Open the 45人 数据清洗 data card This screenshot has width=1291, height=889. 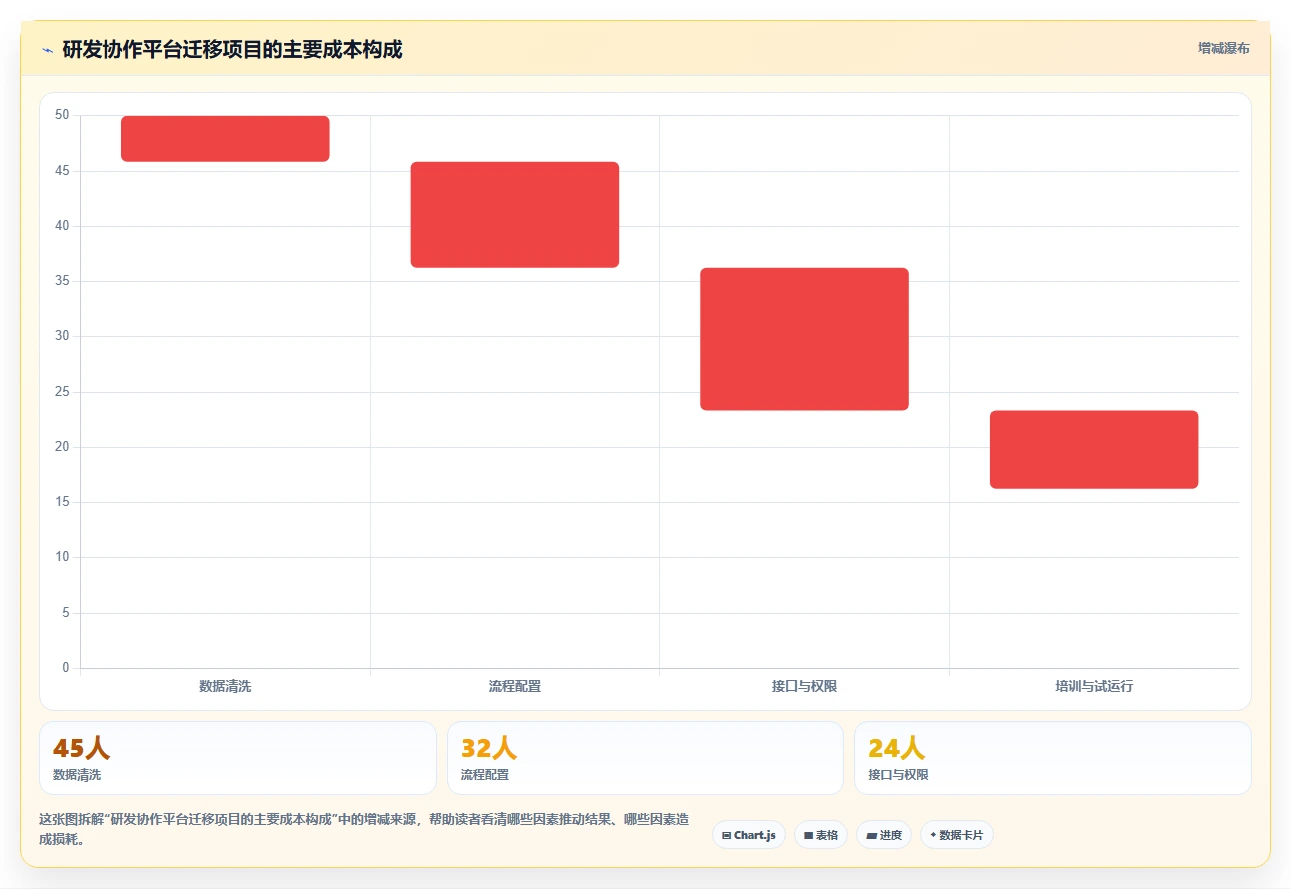click(x=238, y=758)
